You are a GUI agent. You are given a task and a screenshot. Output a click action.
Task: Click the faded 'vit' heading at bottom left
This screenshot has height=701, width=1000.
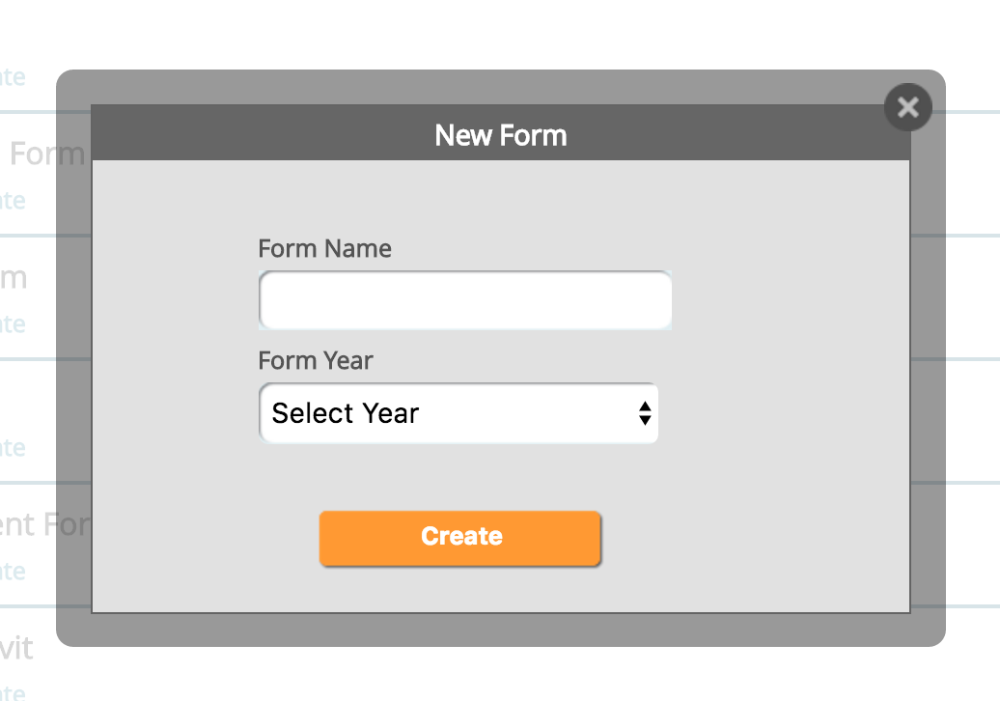tap(17, 648)
